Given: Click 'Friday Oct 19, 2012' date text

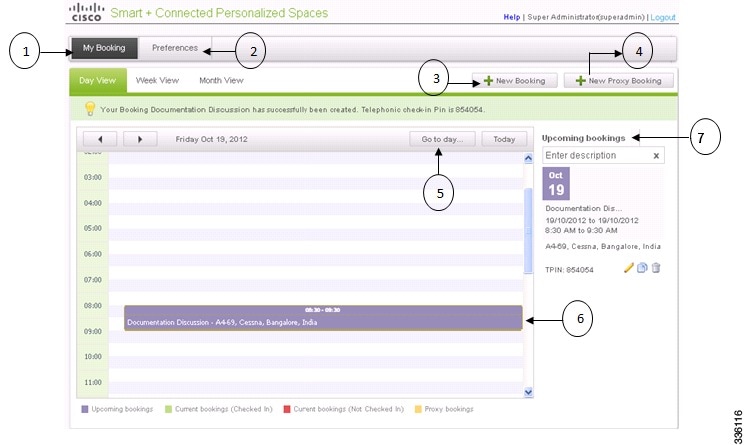Looking at the screenshot, I should 212,139.
